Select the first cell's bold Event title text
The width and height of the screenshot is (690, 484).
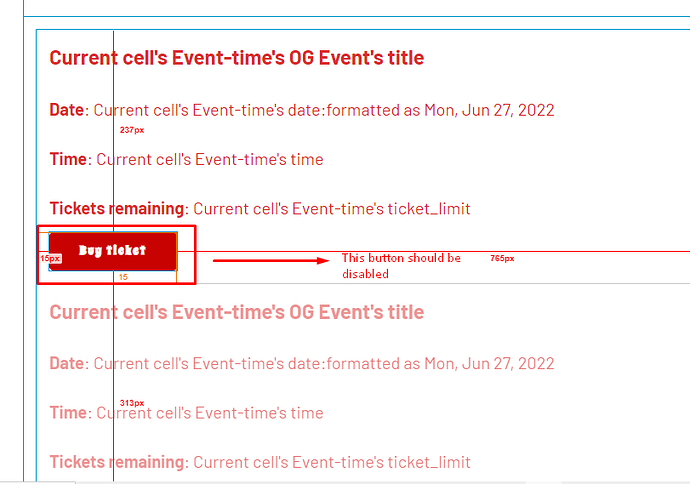click(x=237, y=58)
